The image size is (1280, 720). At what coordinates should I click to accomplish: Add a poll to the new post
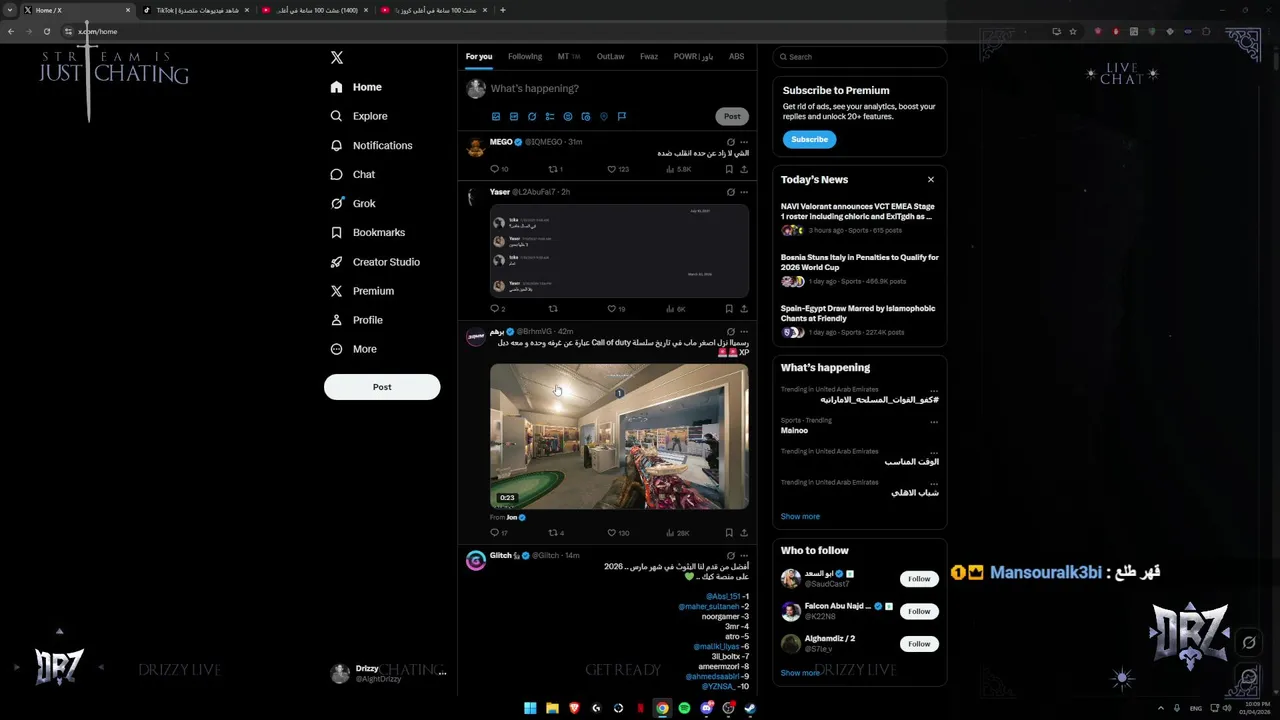coord(550,117)
